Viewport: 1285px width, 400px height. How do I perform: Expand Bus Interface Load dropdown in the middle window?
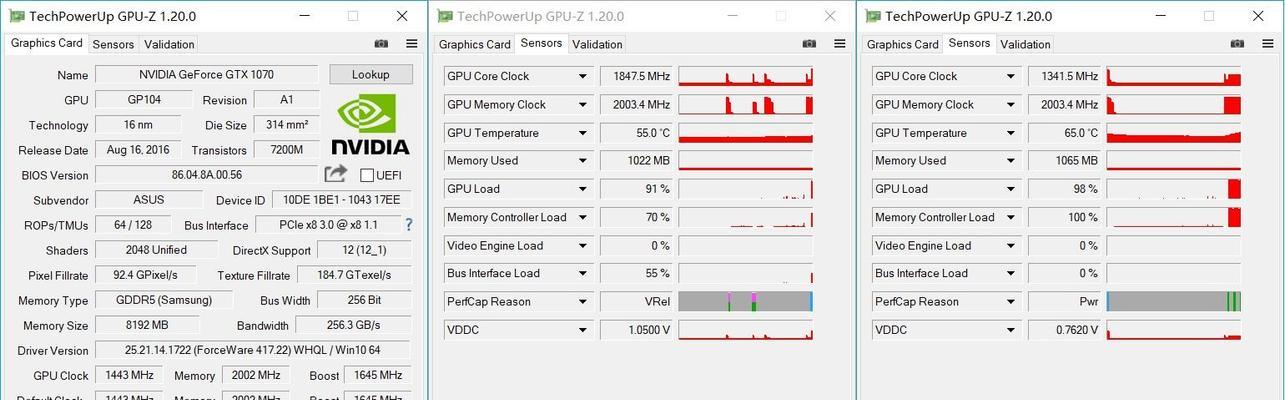click(x=582, y=274)
